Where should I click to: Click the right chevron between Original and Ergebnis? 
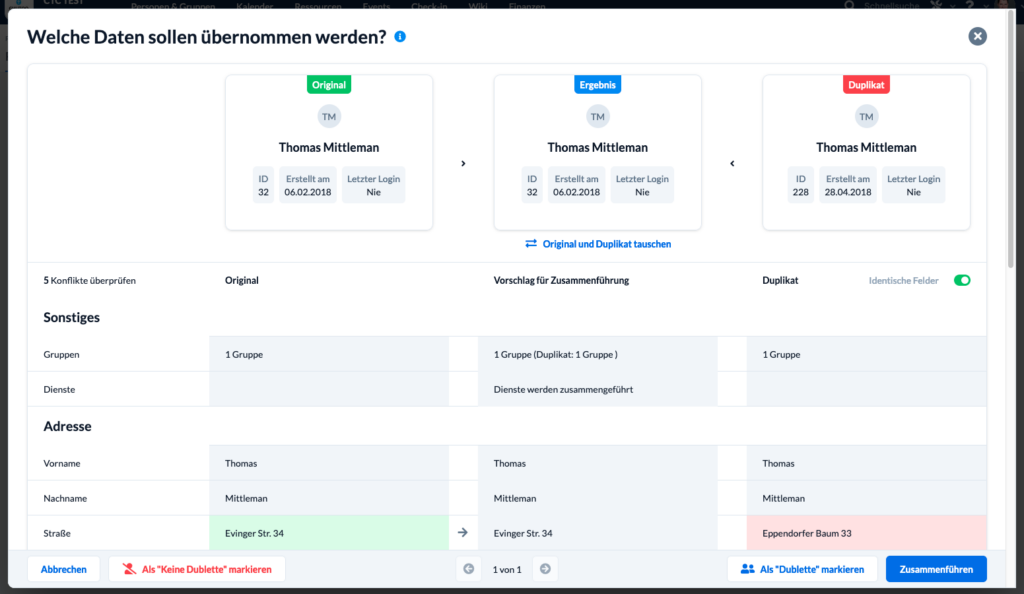click(x=463, y=163)
